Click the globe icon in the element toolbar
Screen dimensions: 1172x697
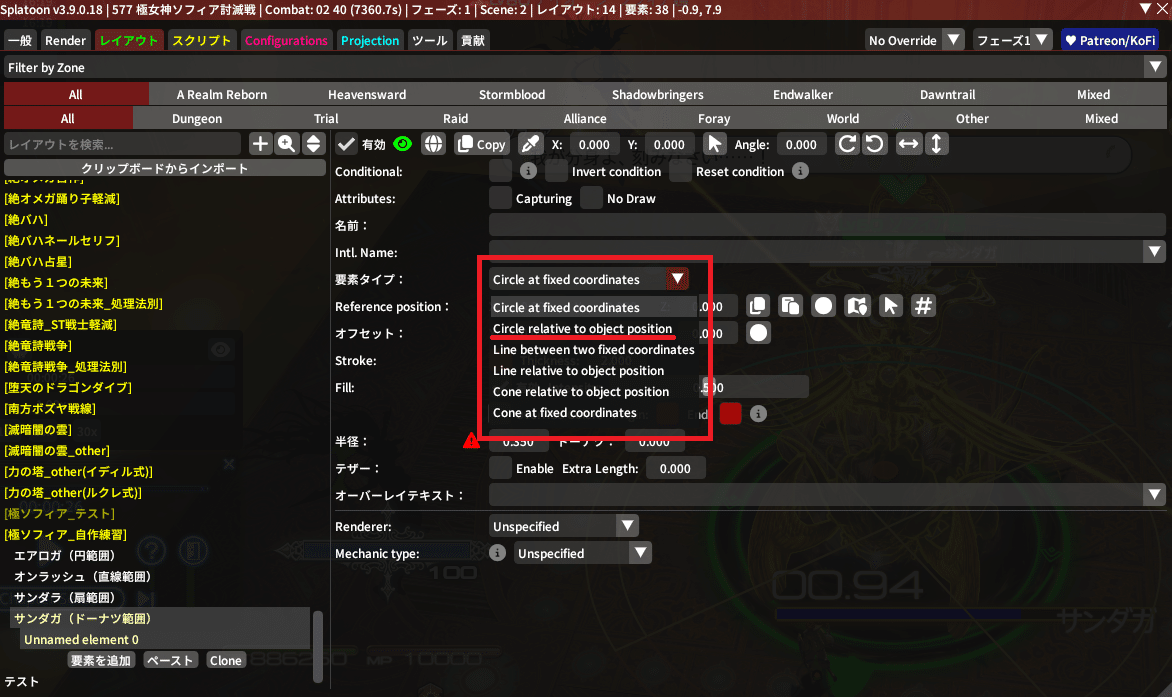[433, 144]
